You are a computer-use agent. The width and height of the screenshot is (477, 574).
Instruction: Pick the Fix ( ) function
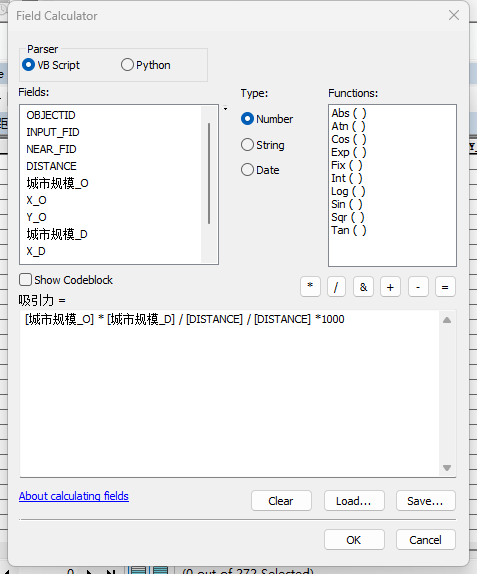click(x=347, y=165)
